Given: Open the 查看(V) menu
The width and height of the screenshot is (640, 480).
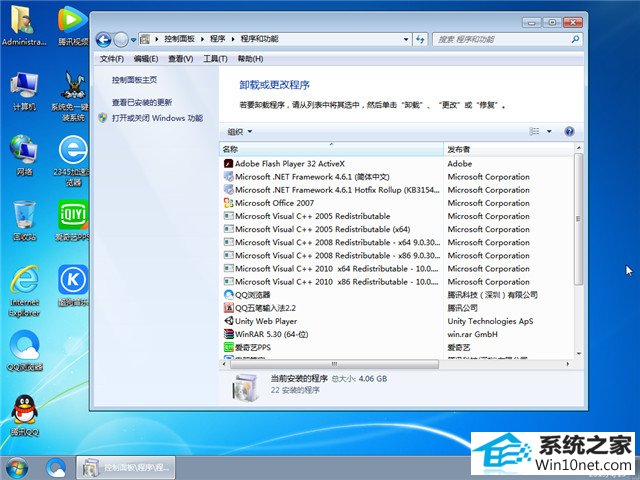Looking at the screenshot, I should 180,59.
